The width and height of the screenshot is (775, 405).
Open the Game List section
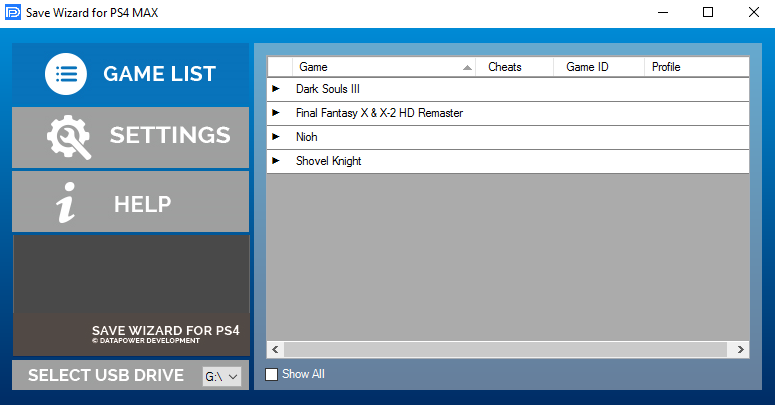click(x=130, y=74)
